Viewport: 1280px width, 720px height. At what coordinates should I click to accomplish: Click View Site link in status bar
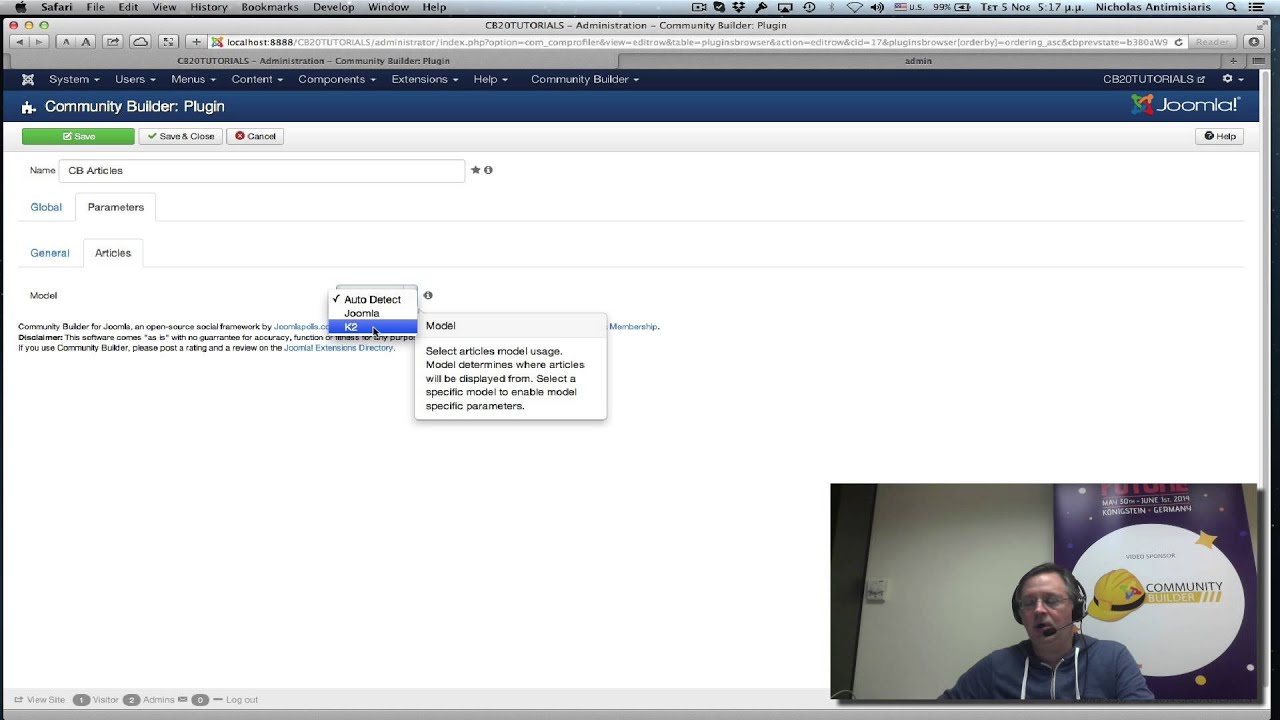click(40, 700)
